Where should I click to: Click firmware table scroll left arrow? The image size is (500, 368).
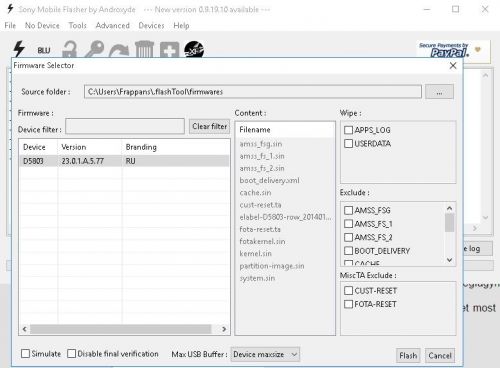coord(24,329)
